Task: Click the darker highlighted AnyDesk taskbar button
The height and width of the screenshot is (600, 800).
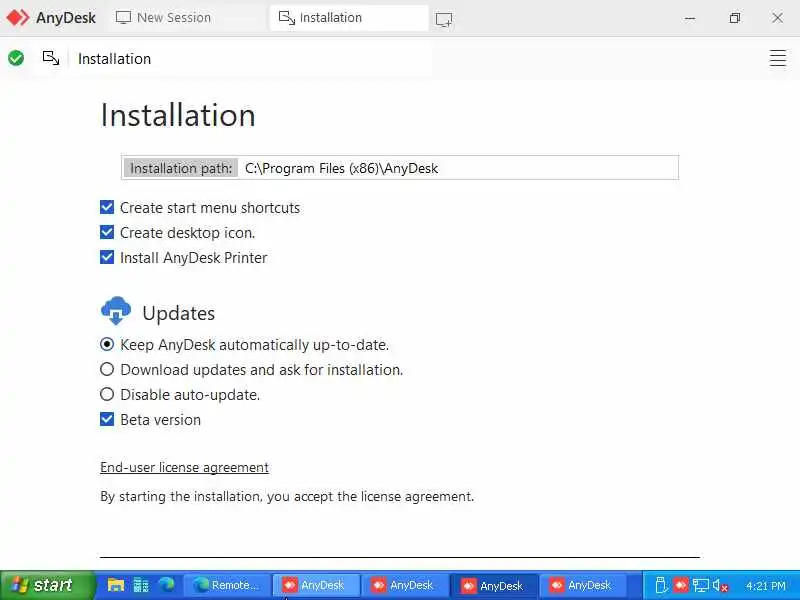Action: point(494,585)
